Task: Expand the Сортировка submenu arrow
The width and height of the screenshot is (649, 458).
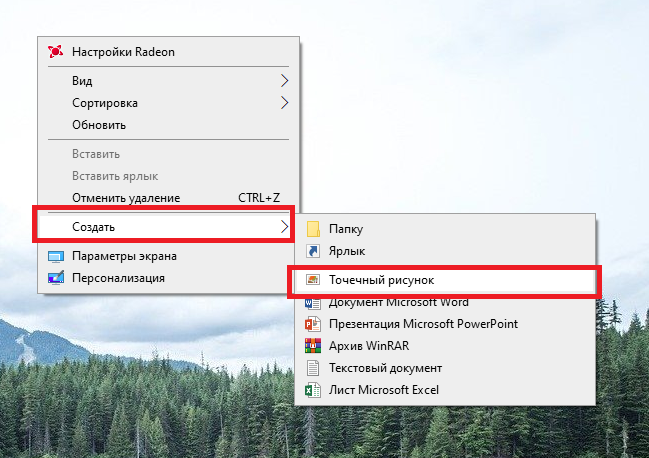Action: tap(284, 103)
